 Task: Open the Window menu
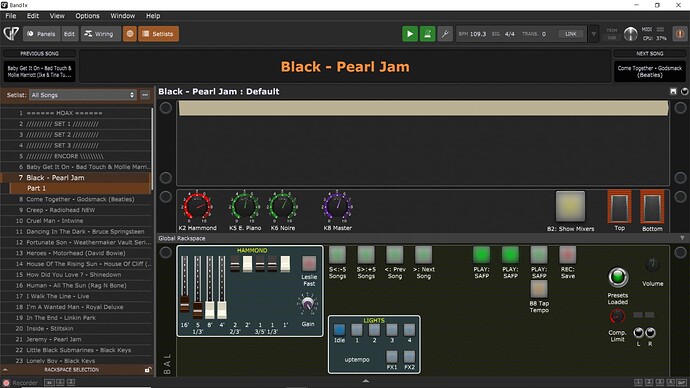[122, 16]
